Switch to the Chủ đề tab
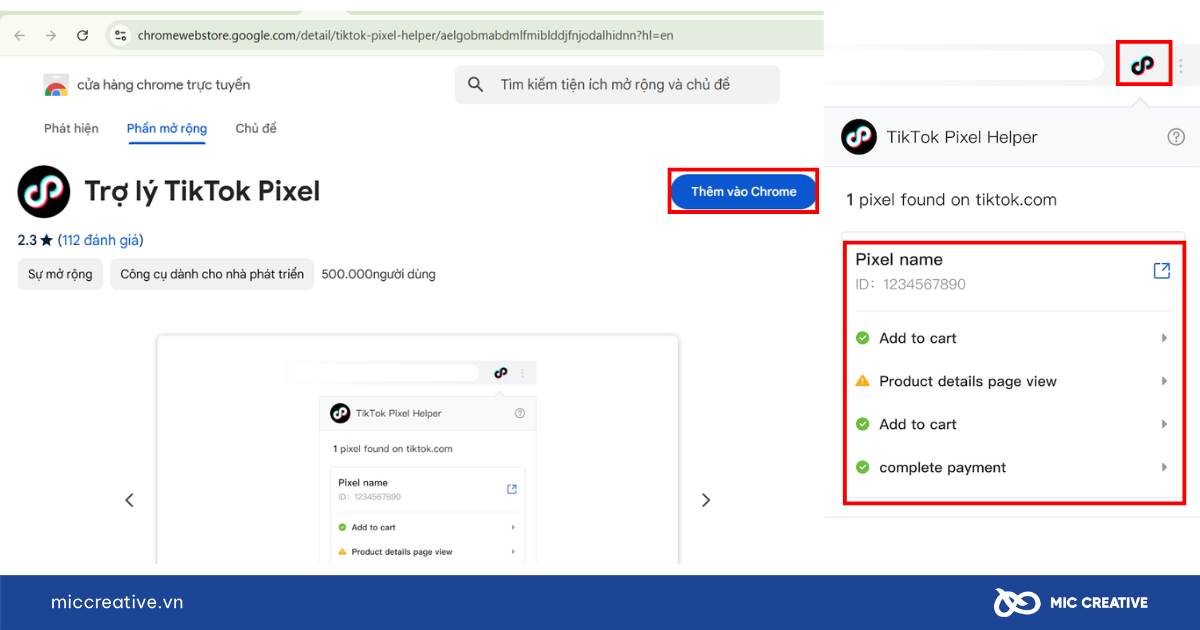1200x630 pixels. point(256,128)
